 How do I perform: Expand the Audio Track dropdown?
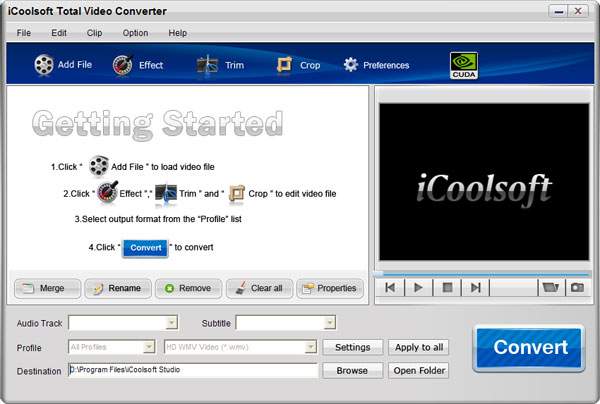(172, 323)
